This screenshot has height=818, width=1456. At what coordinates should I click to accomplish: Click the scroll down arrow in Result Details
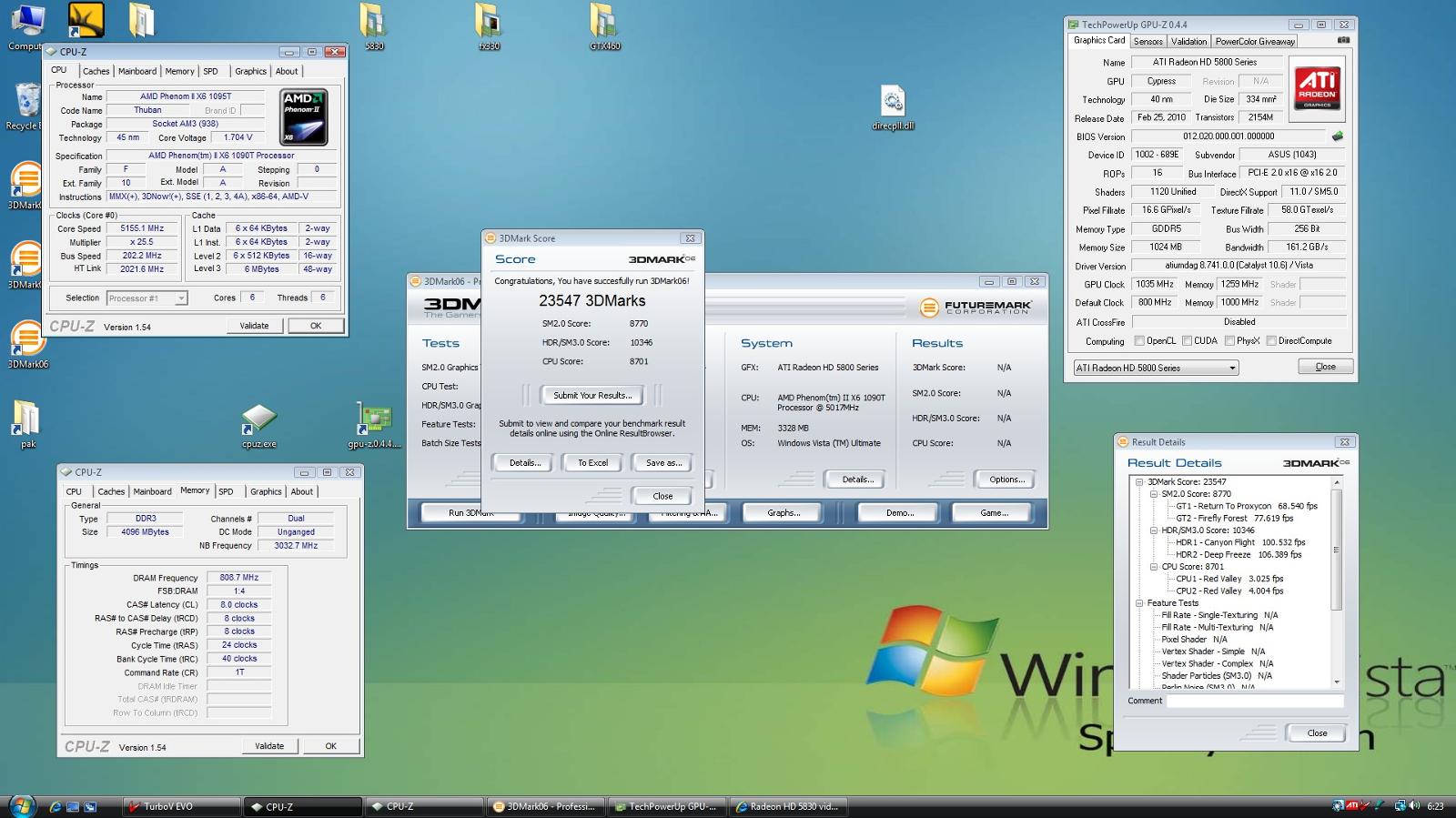[1337, 682]
